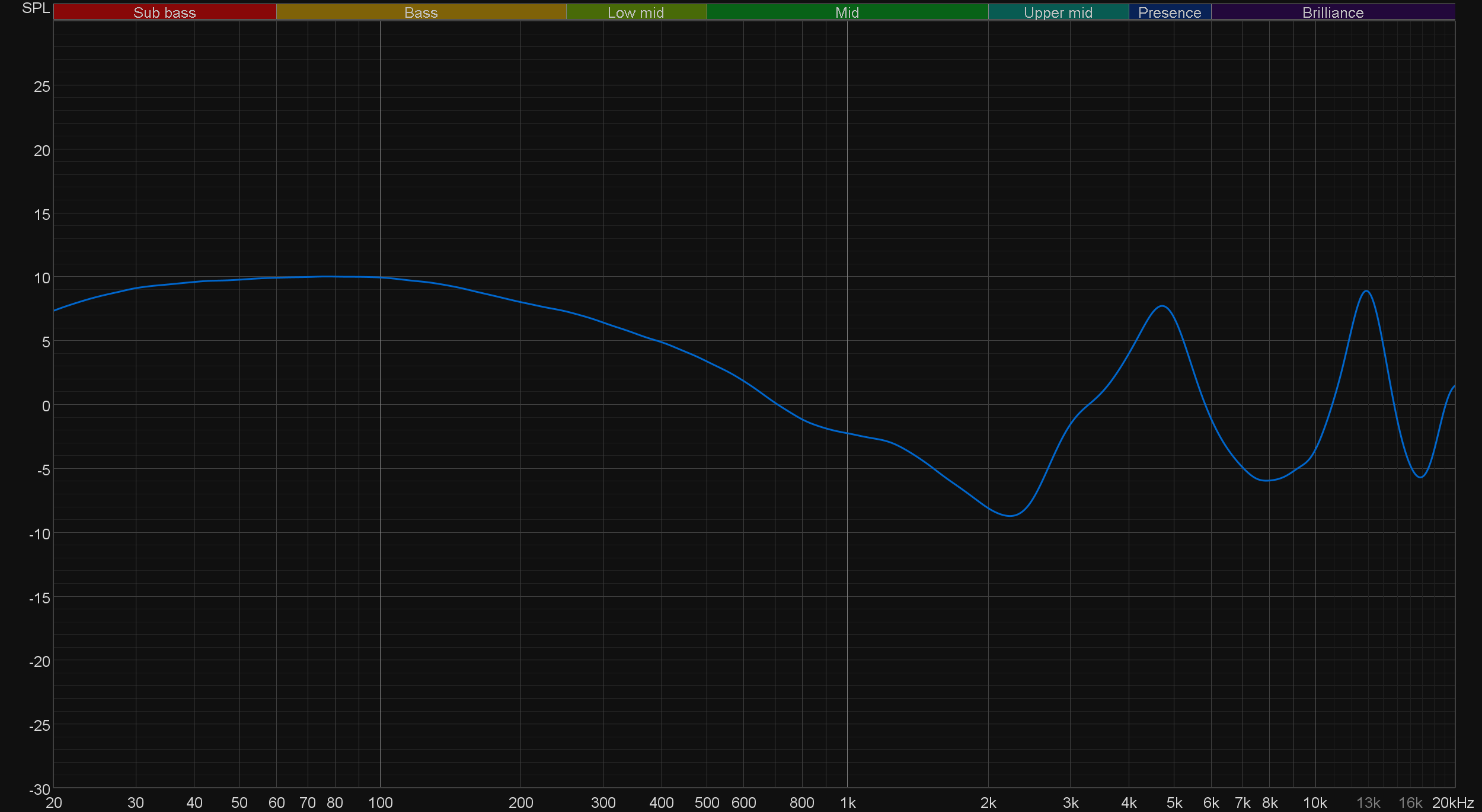
Task: Click the 13k frequency axis label
Action: click(1368, 803)
